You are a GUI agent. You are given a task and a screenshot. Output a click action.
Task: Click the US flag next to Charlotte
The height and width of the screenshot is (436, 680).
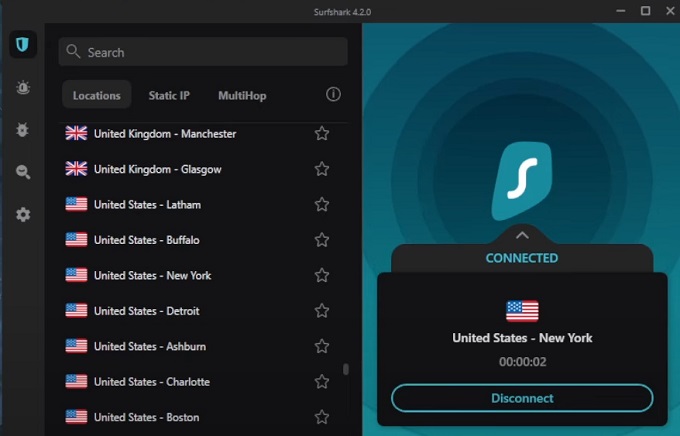[x=76, y=381]
